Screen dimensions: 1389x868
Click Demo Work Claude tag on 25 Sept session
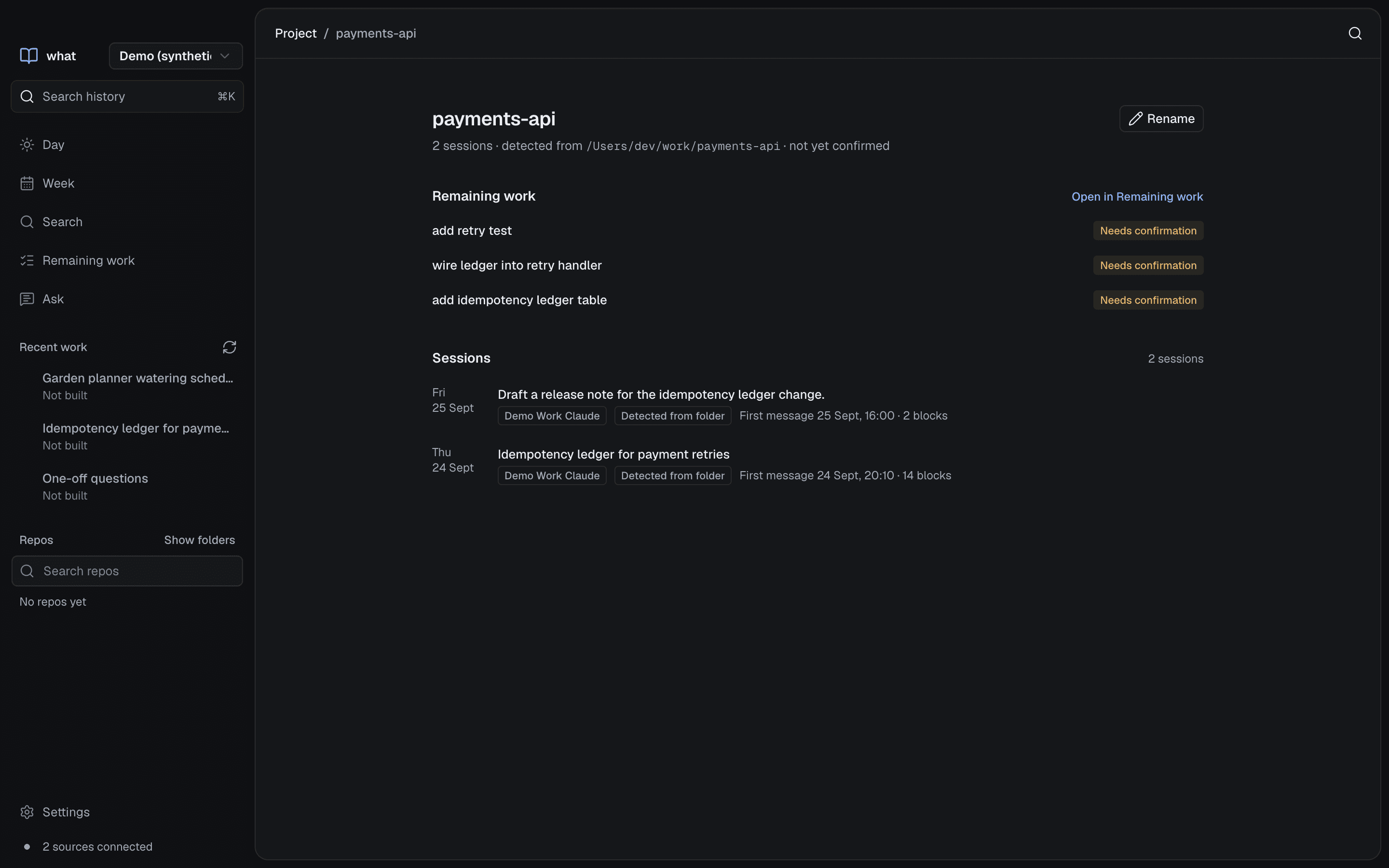point(552,416)
